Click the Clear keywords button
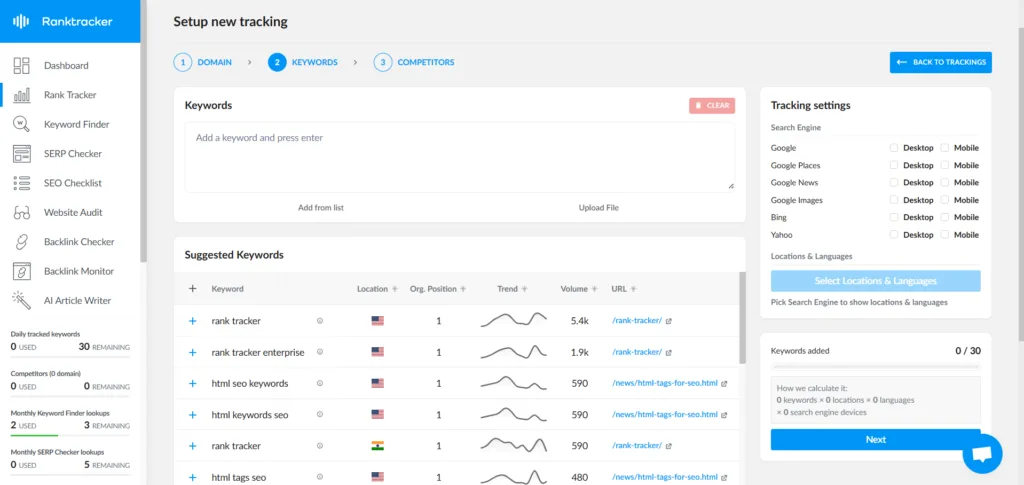1024x485 pixels. point(712,106)
